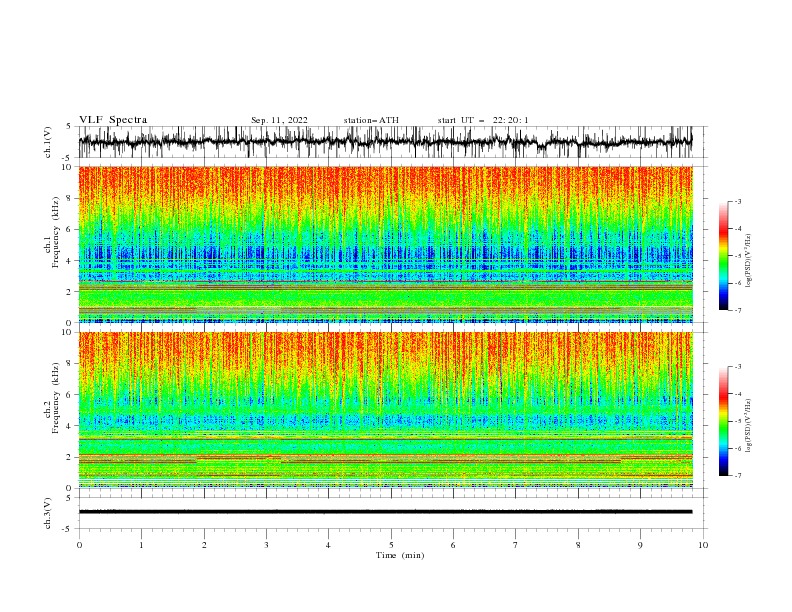
Task: Click time axis tick label "2"
Action: (204, 545)
